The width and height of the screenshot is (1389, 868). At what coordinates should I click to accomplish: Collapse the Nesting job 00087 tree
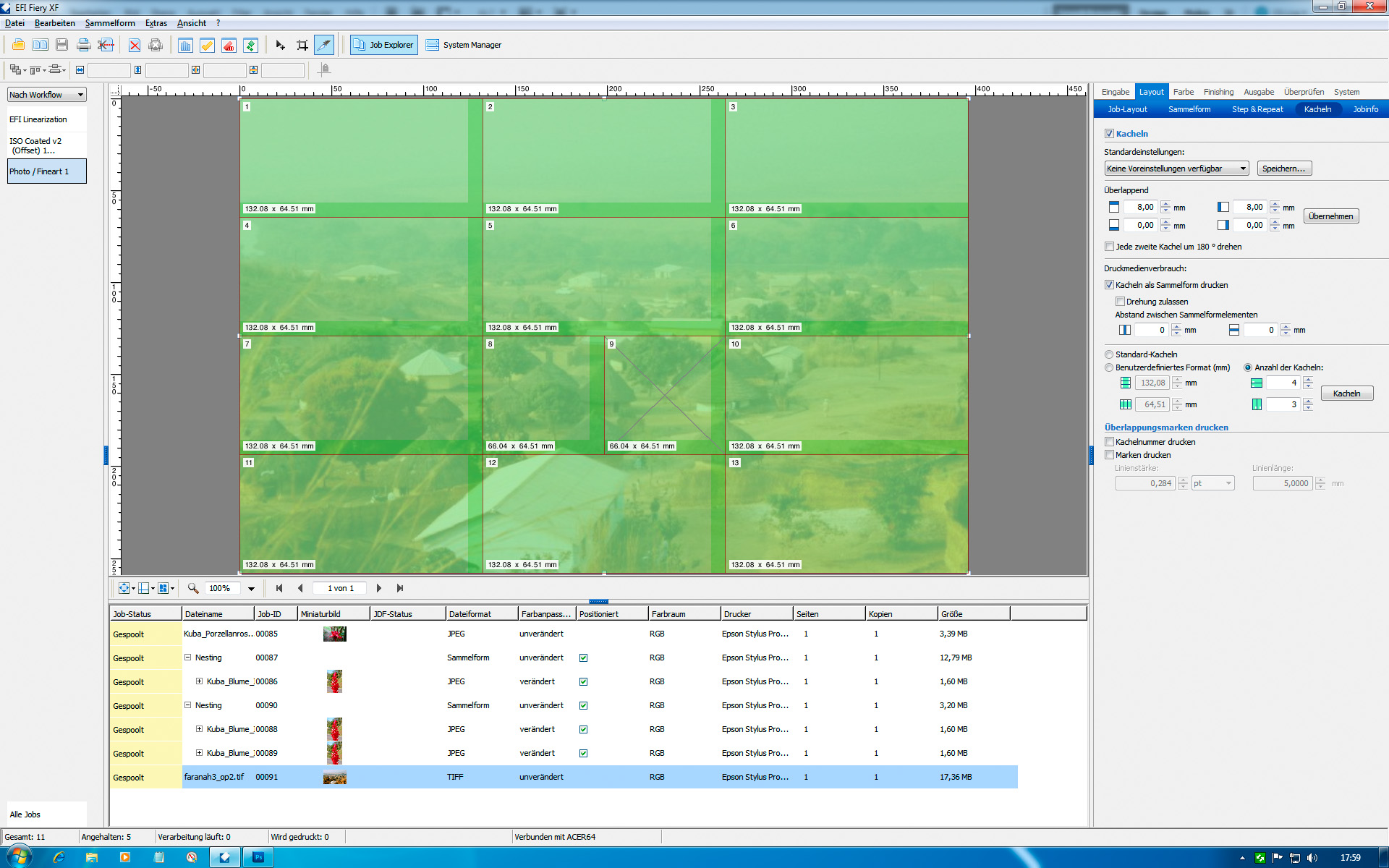click(187, 658)
